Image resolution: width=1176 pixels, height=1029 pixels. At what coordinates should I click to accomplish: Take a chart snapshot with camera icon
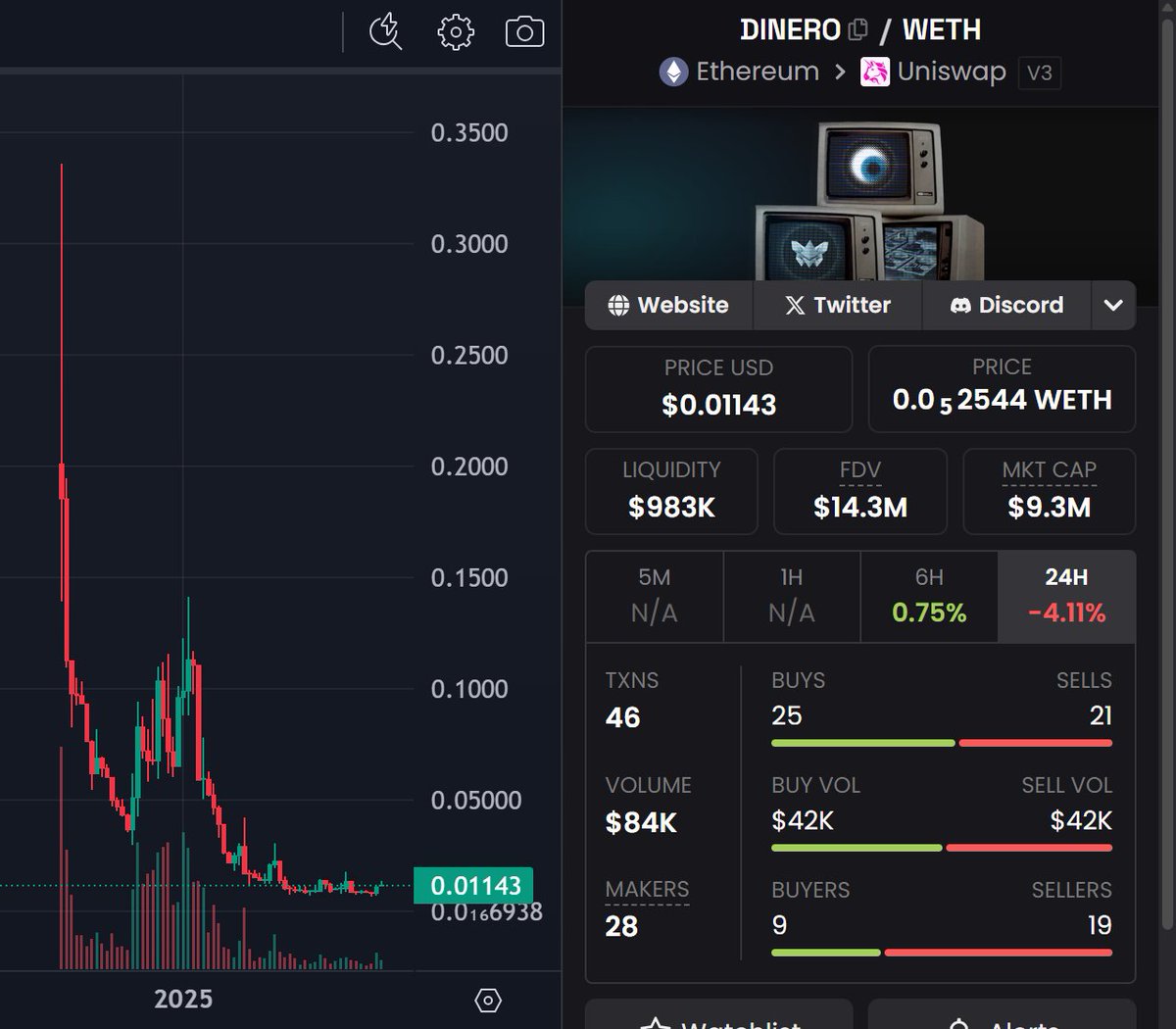(x=524, y=32)
